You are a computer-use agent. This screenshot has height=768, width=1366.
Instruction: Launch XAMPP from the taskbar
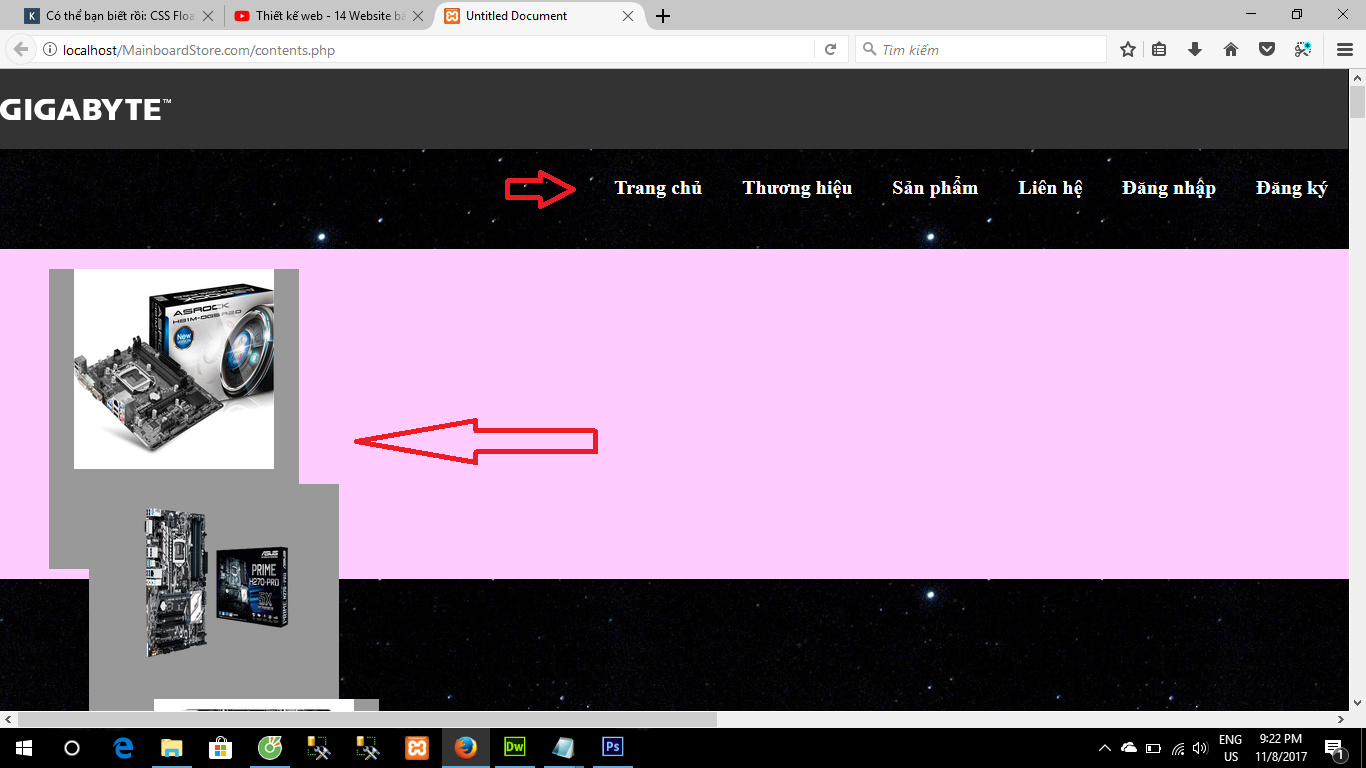[417, 747]
